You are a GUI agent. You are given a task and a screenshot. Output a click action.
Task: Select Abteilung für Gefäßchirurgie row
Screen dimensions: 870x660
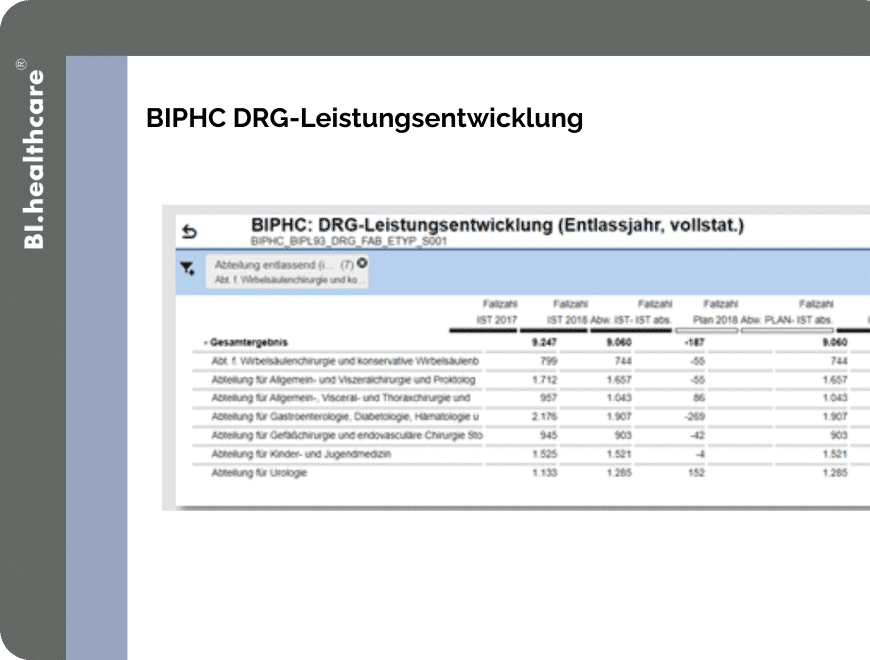pyautogui.click(x=347, y=435)
